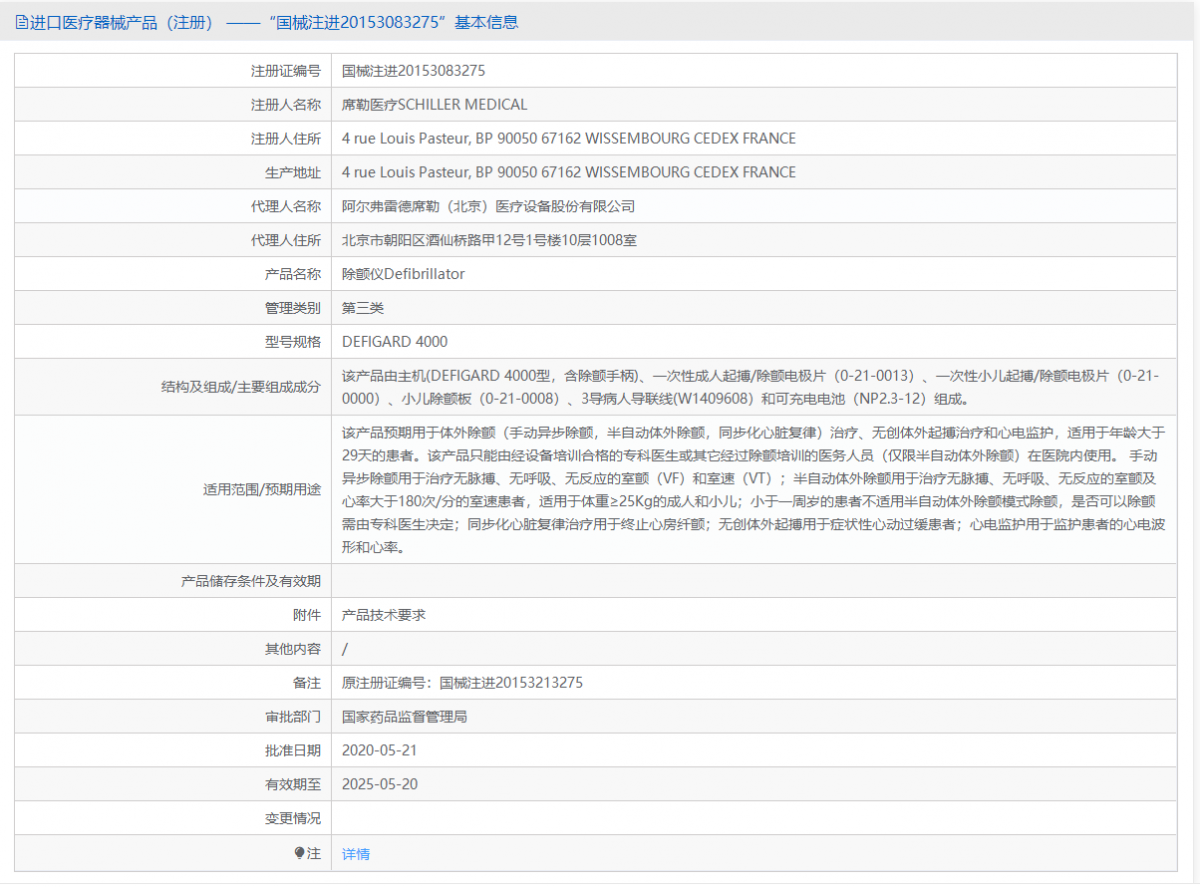Select the slash value in the 其他内容 row
This screenshot has height=887, width=1200.
(345, 650)
